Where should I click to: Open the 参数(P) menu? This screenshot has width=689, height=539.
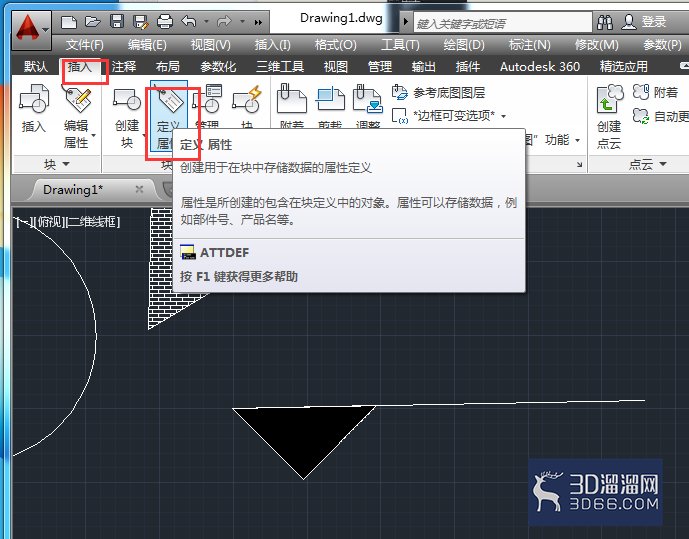662,45
